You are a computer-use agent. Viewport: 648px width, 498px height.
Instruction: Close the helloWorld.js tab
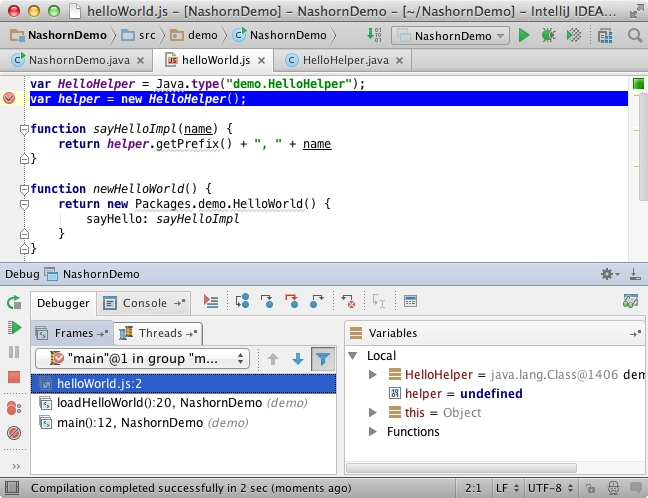click(x=261, y=61)
